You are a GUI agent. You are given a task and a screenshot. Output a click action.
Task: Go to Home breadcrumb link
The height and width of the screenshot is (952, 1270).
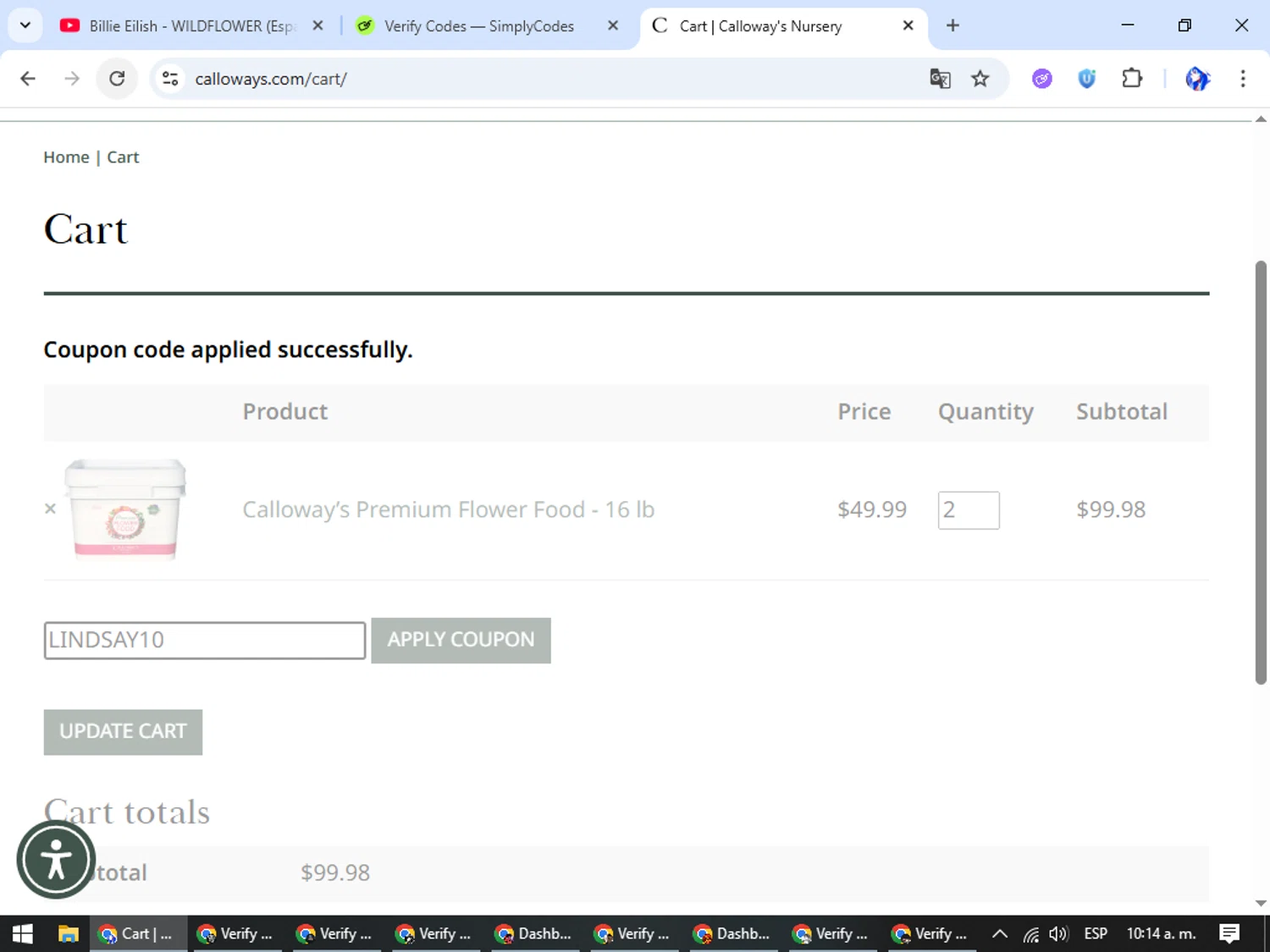coord(66,157)
